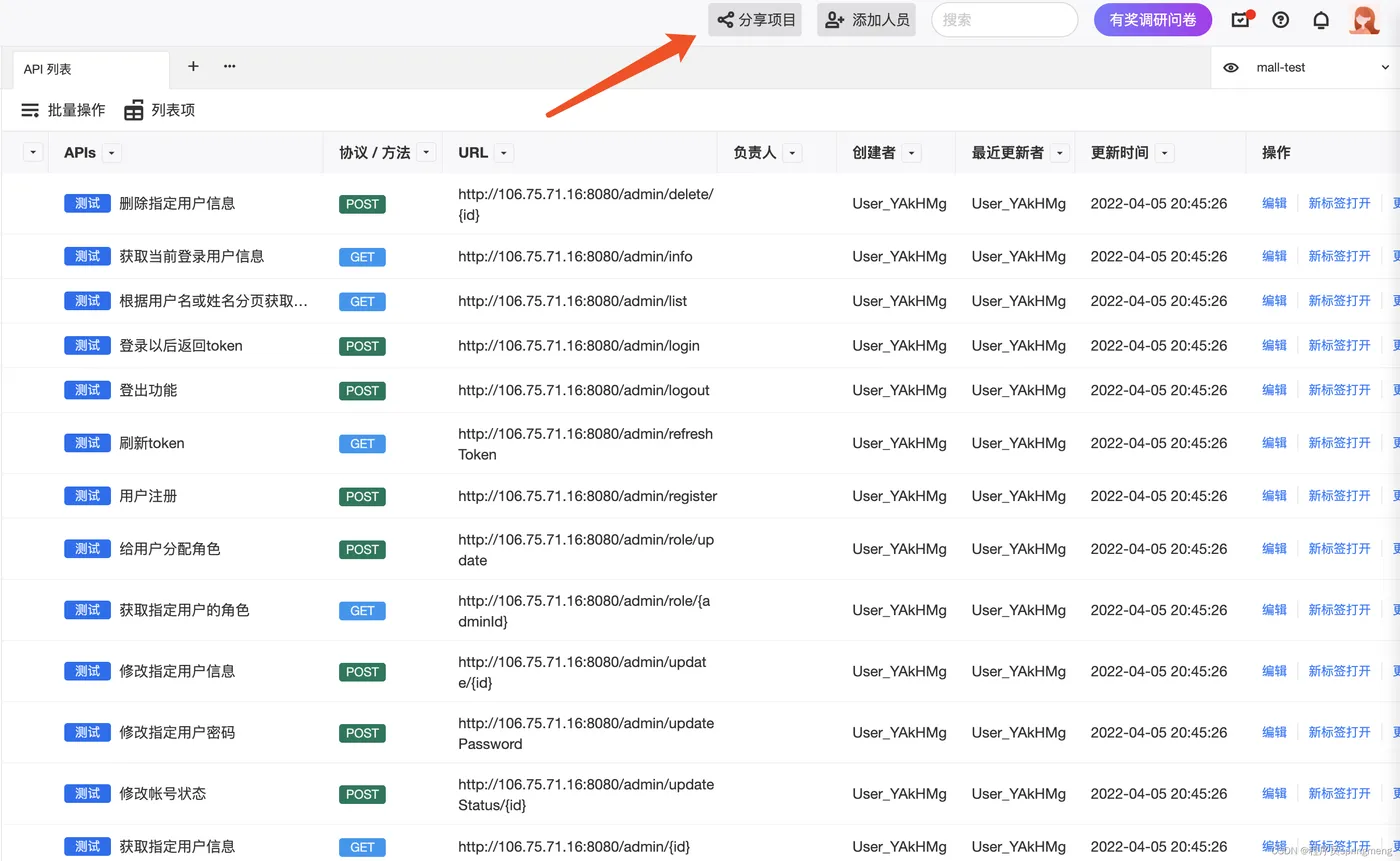Open API 刷新token
This screenshot has width=1400, height=861.
pos(152,443)
